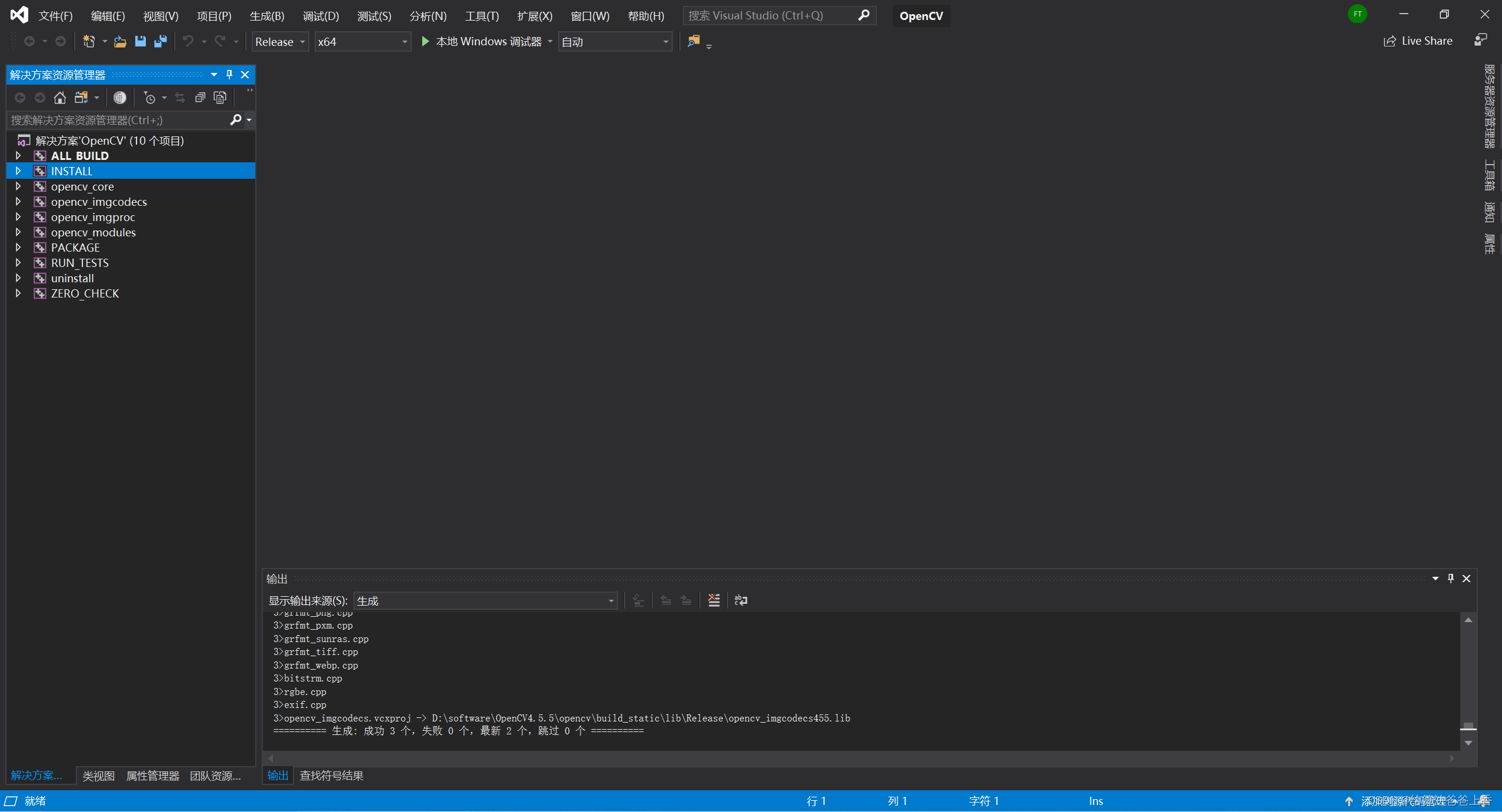Viewport: 1502px width, 812px height.
Task: Click the Pending Changes Filter clock icon
Action: click(x=149, y=98)
